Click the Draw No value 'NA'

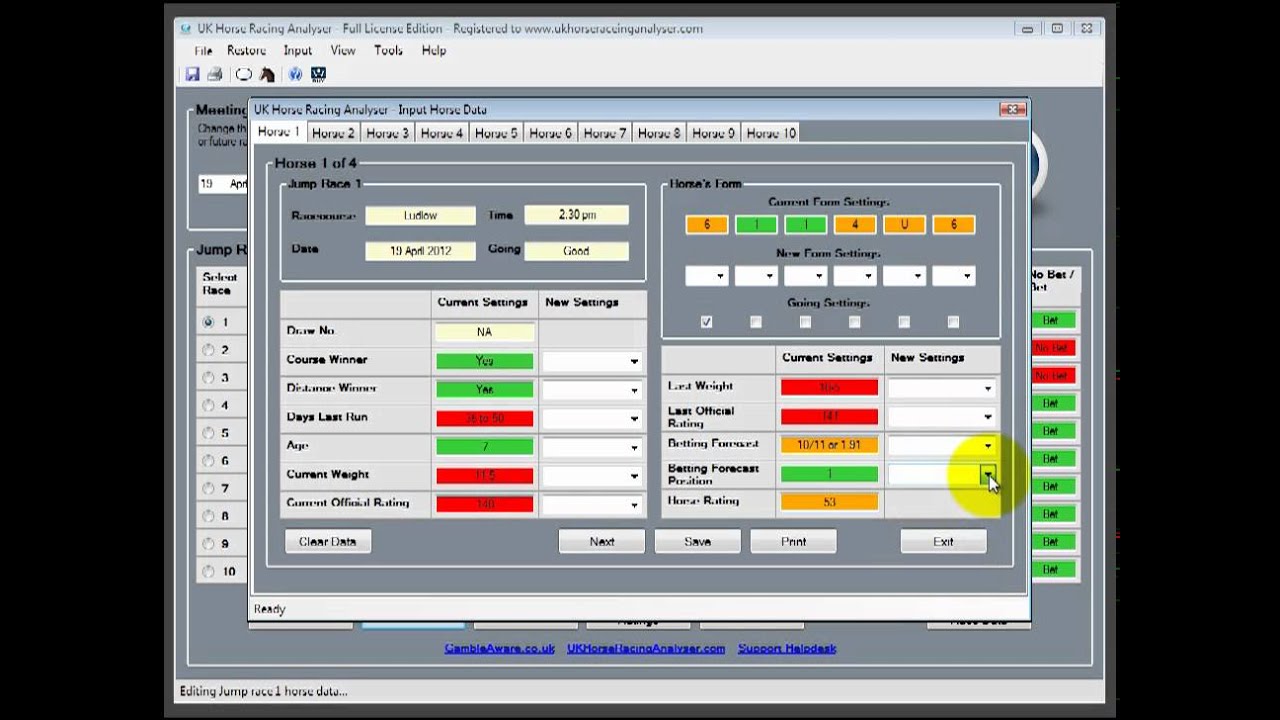pyautogui.click(x=484, y=332)
